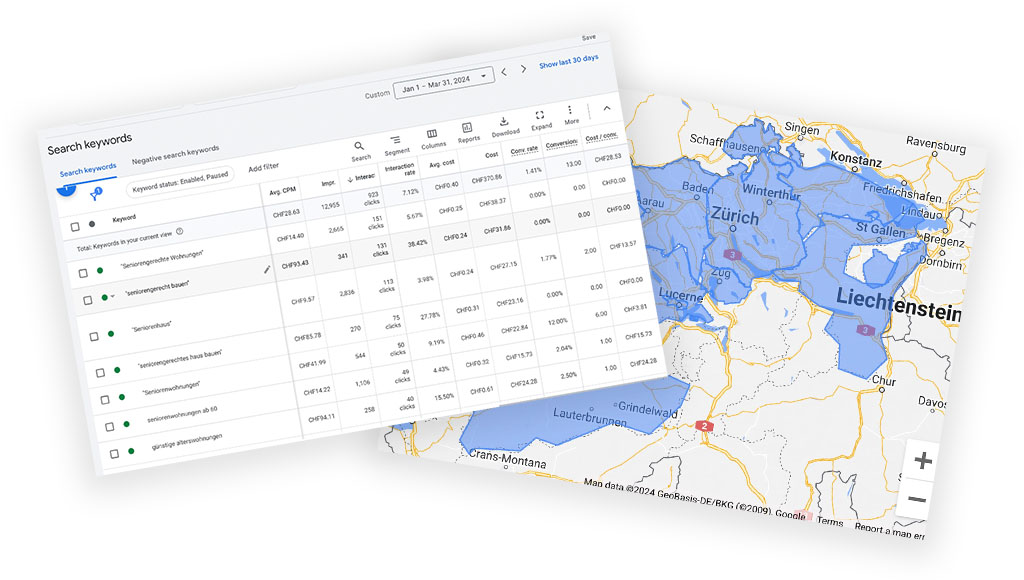Click the Impr. column header
Viewport: 1024px width, 580px height.
(328, 183)
